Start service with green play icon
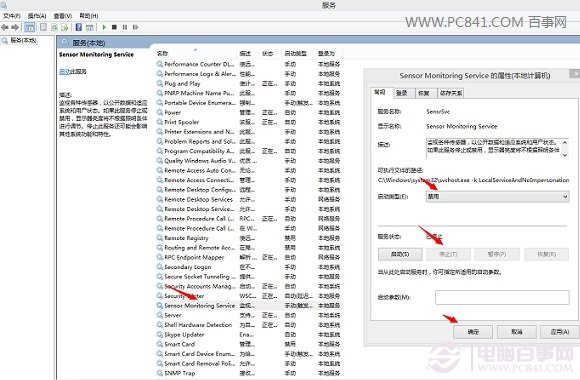The image size is (580, 380). 104,27
